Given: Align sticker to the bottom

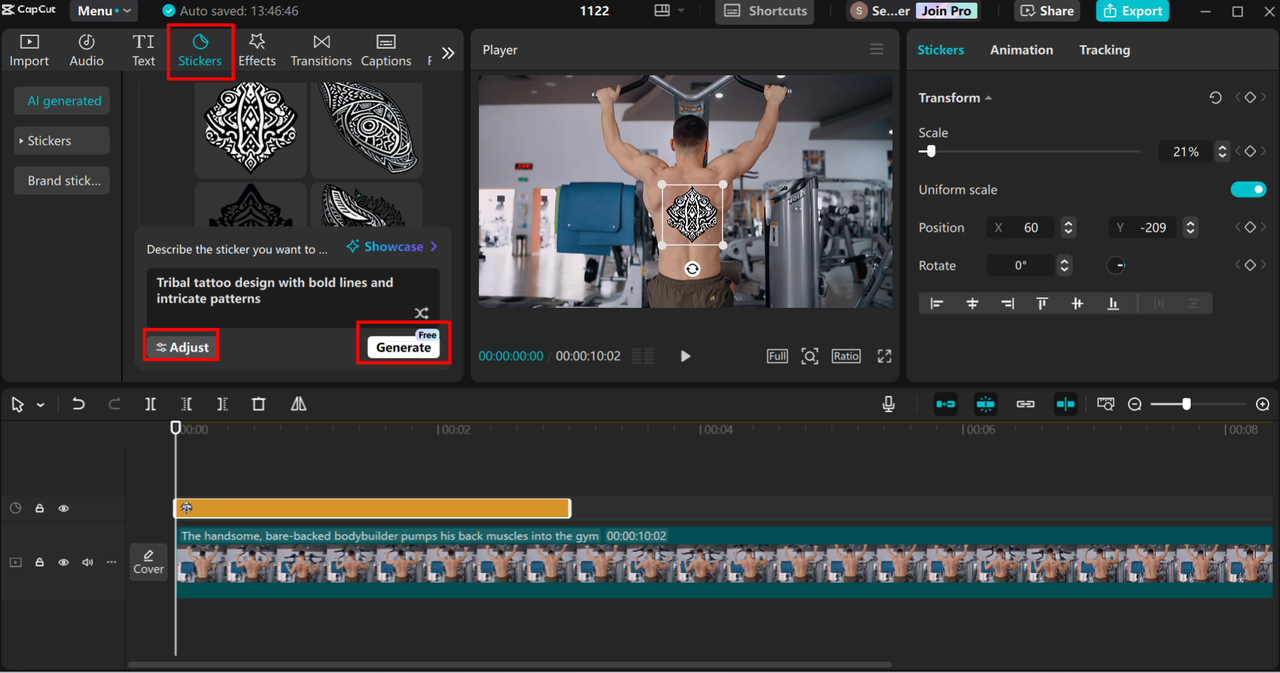Looking at the screenshot, I should 1113,304.
